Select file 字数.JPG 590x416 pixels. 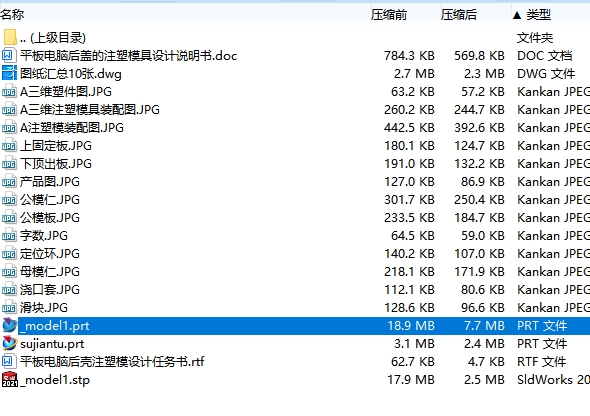pyautogui.click(x=44, y=235)
